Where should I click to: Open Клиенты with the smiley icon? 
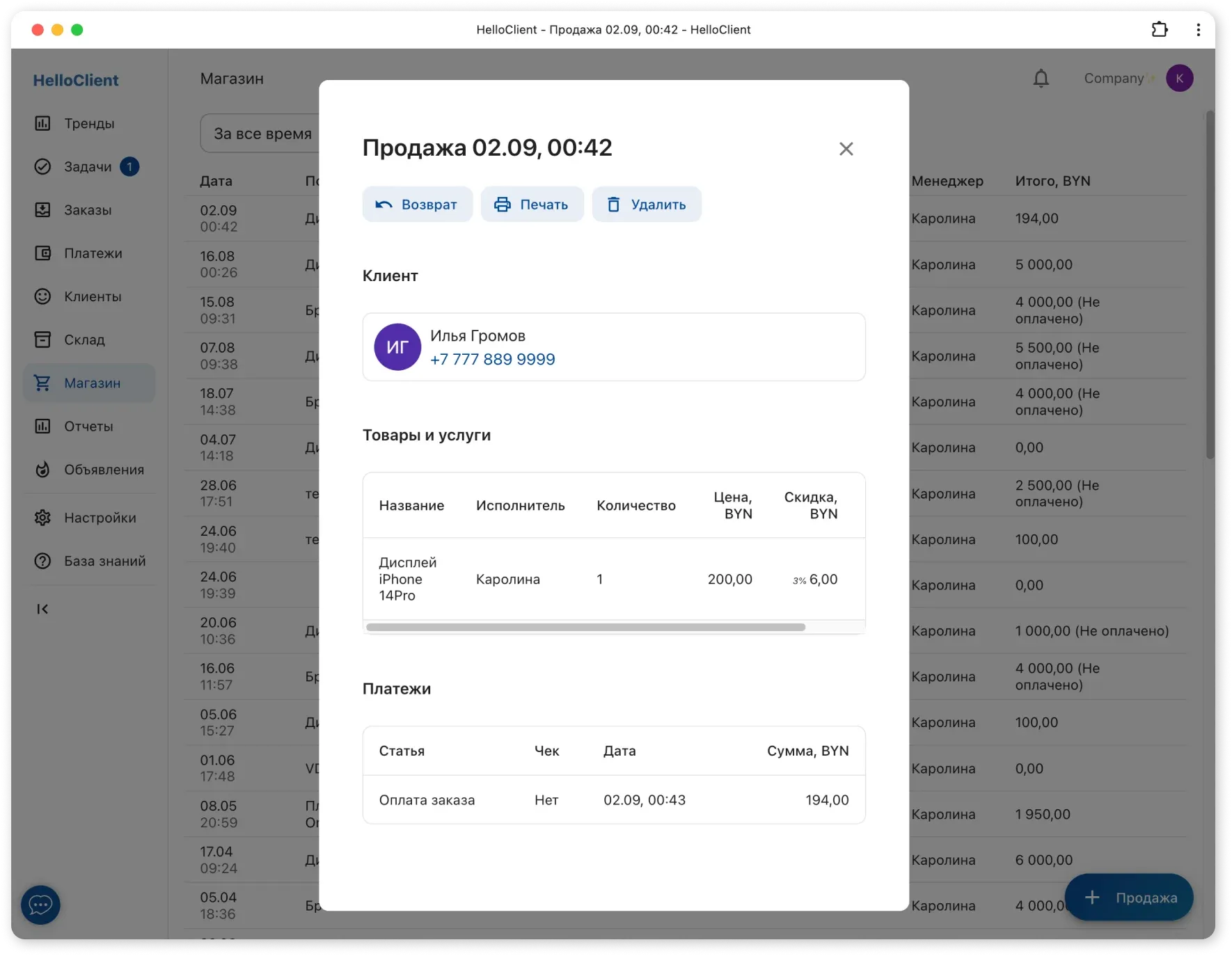[x=42, y=296]
